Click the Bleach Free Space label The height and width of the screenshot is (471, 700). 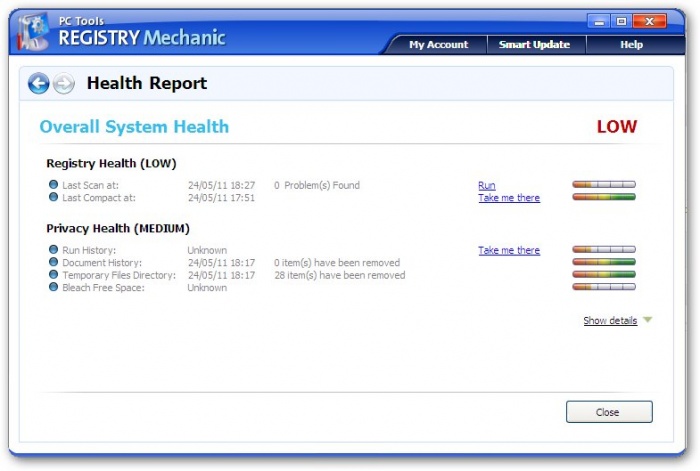click(x=103, y=288)
